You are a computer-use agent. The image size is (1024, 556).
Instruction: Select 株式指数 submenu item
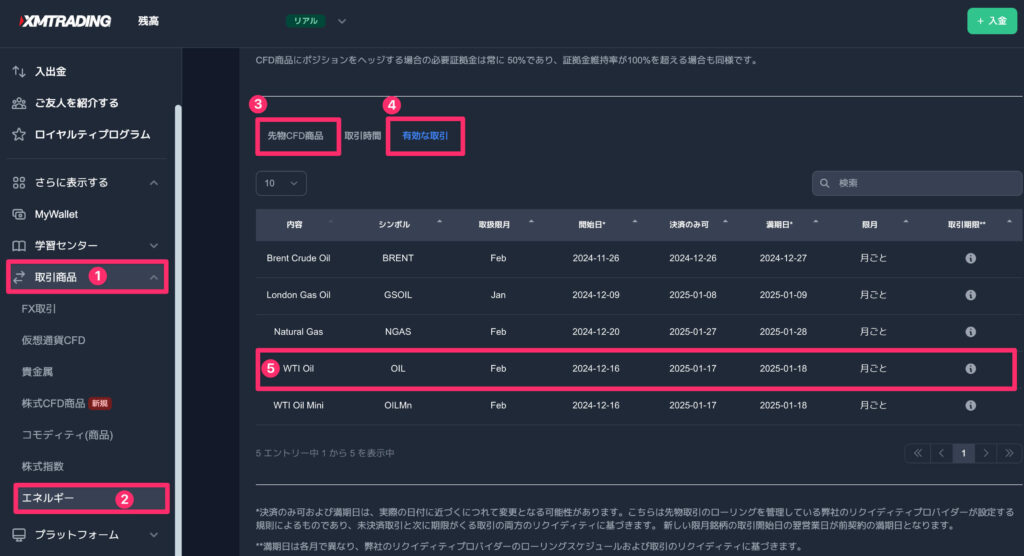tap(42, 466)
